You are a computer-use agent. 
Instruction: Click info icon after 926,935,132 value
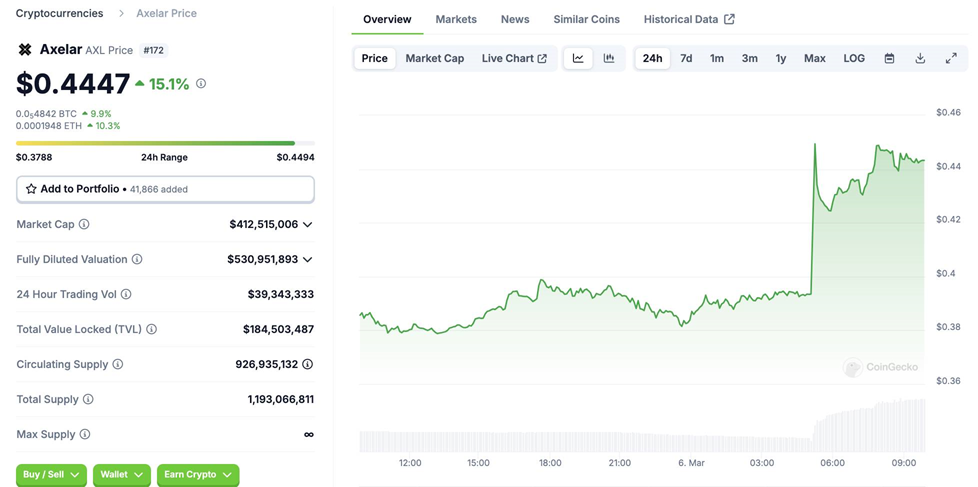tap(307, 364)
